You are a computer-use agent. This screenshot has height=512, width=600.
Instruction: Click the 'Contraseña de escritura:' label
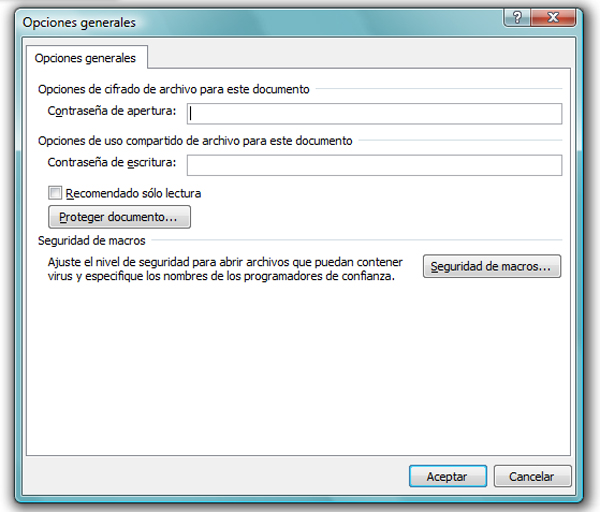112,163
